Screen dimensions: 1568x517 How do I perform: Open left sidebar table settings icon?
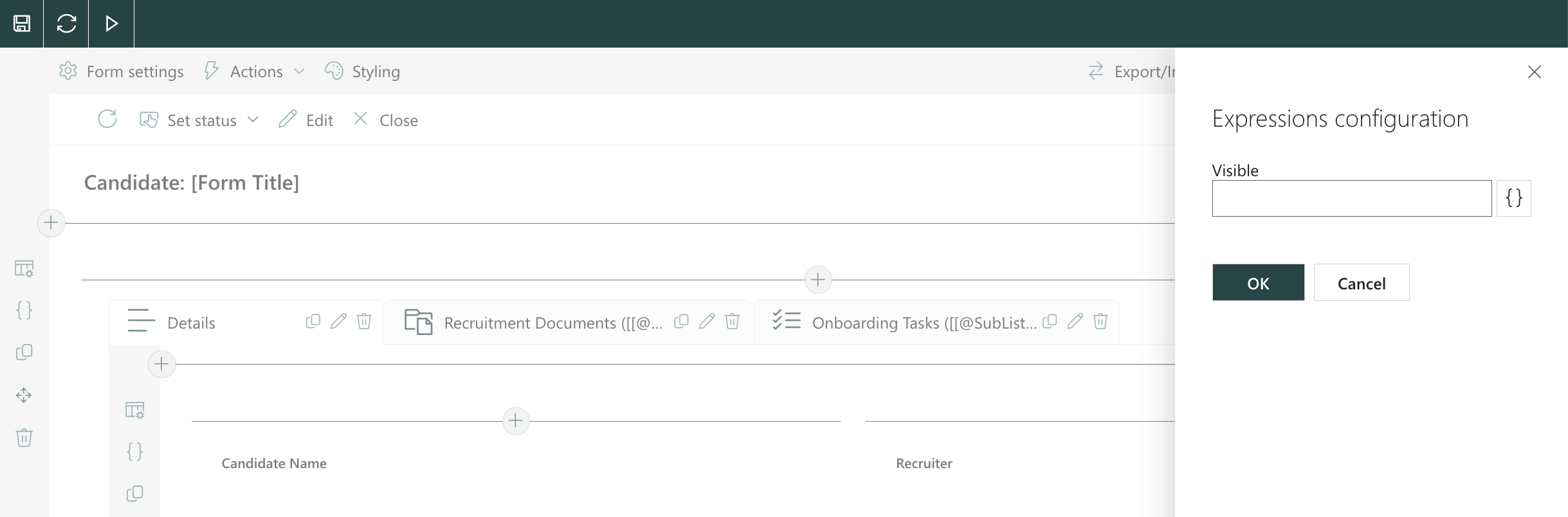[24, 268]
